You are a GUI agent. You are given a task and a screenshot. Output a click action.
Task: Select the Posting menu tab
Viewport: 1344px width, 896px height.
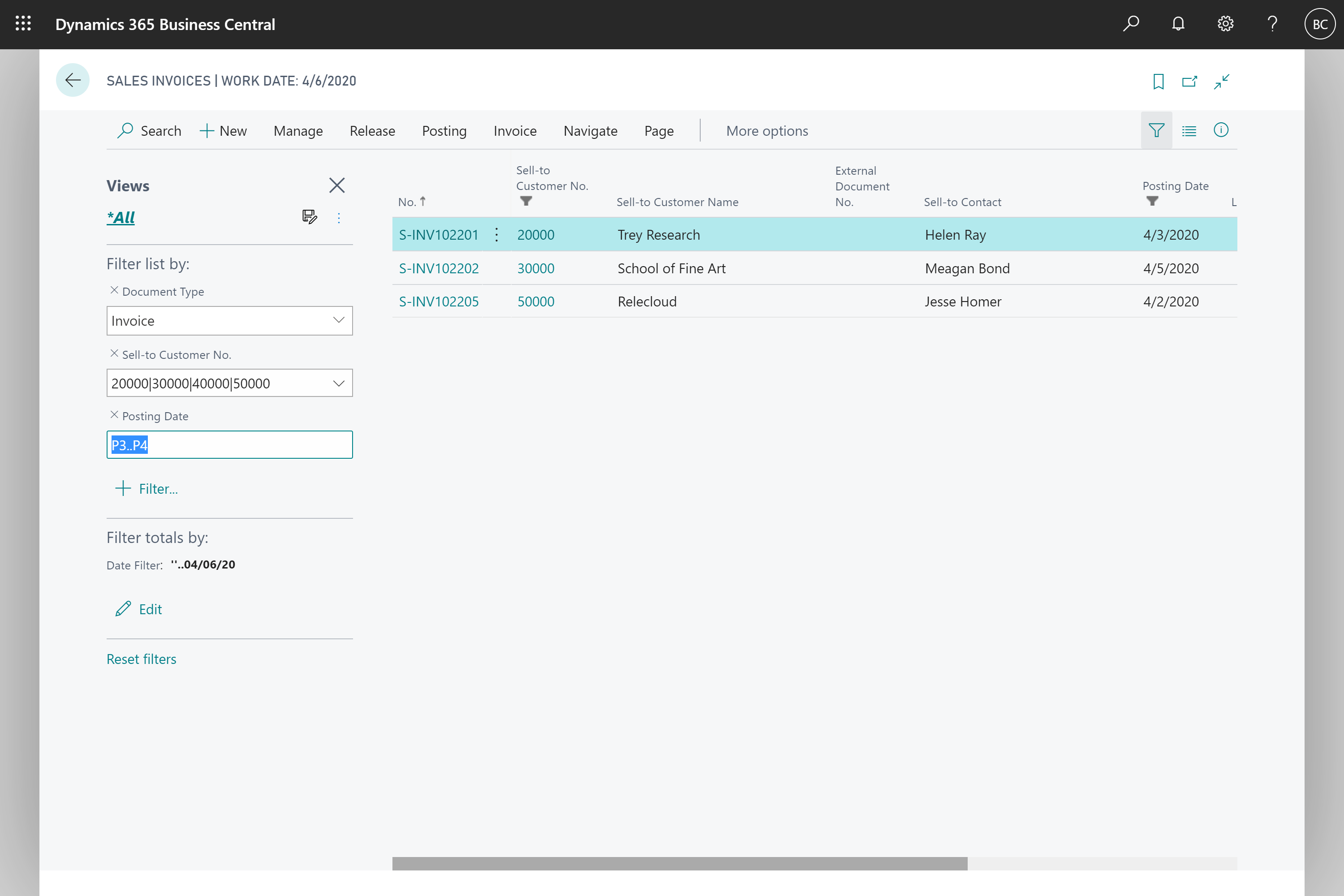443,130
